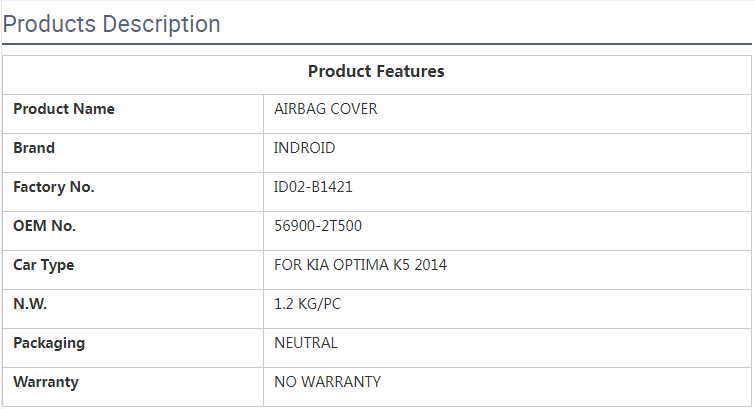
Task: Click the "OEM No." label cell
Action: 45,226
